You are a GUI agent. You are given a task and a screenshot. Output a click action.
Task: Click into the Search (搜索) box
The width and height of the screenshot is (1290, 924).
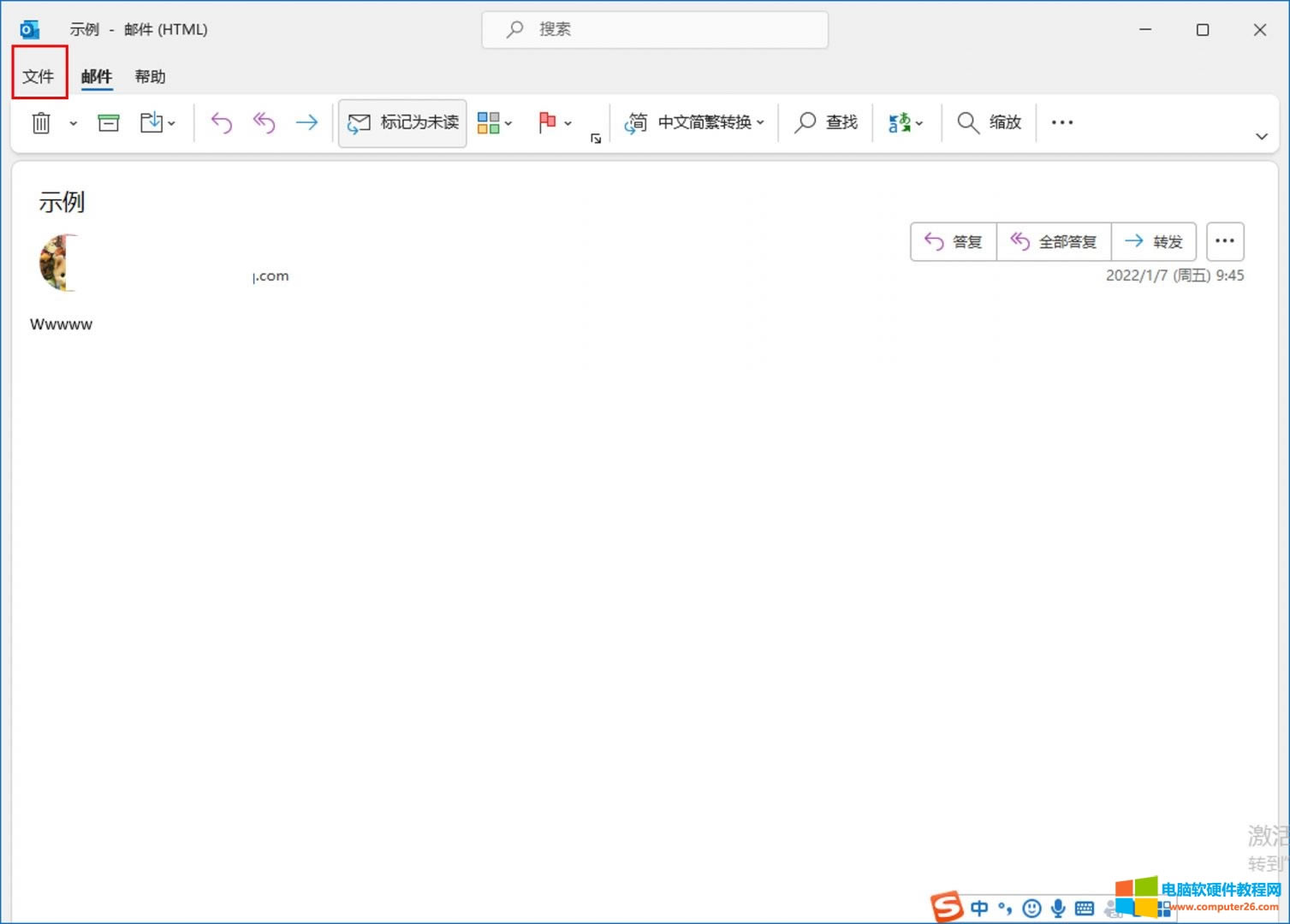[x=655, y=30]
